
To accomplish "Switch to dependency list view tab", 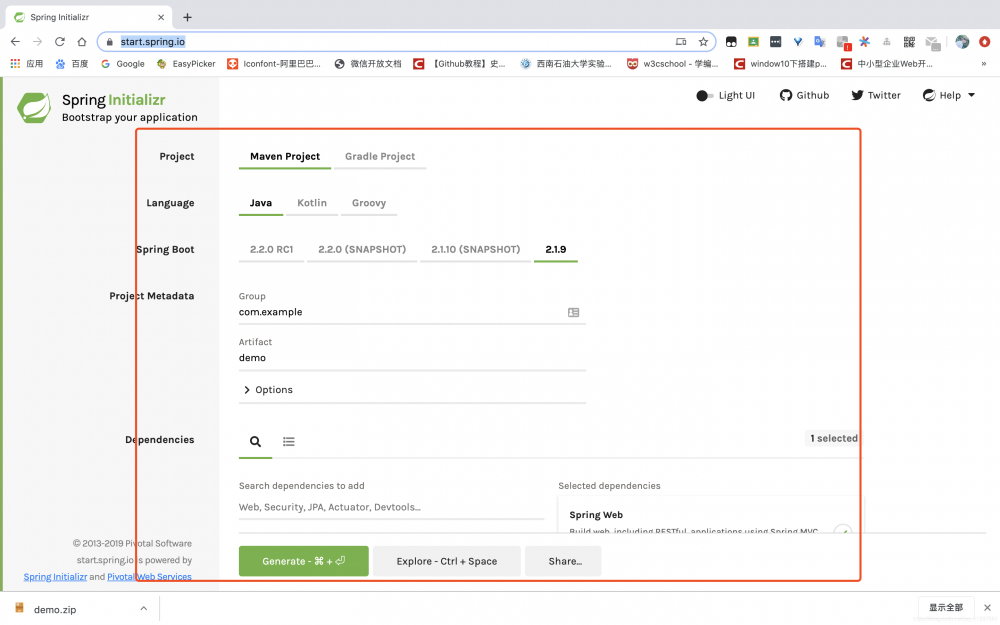I will click(x=289, y=442).
